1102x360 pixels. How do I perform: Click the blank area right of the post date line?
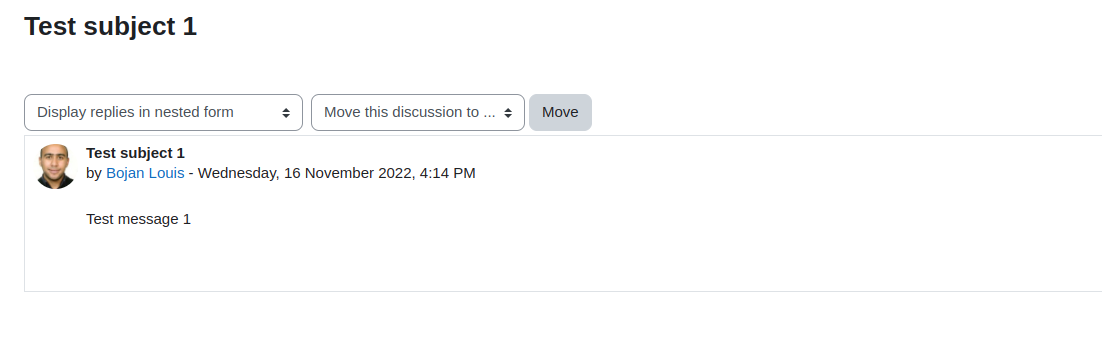tap(787, 173)
